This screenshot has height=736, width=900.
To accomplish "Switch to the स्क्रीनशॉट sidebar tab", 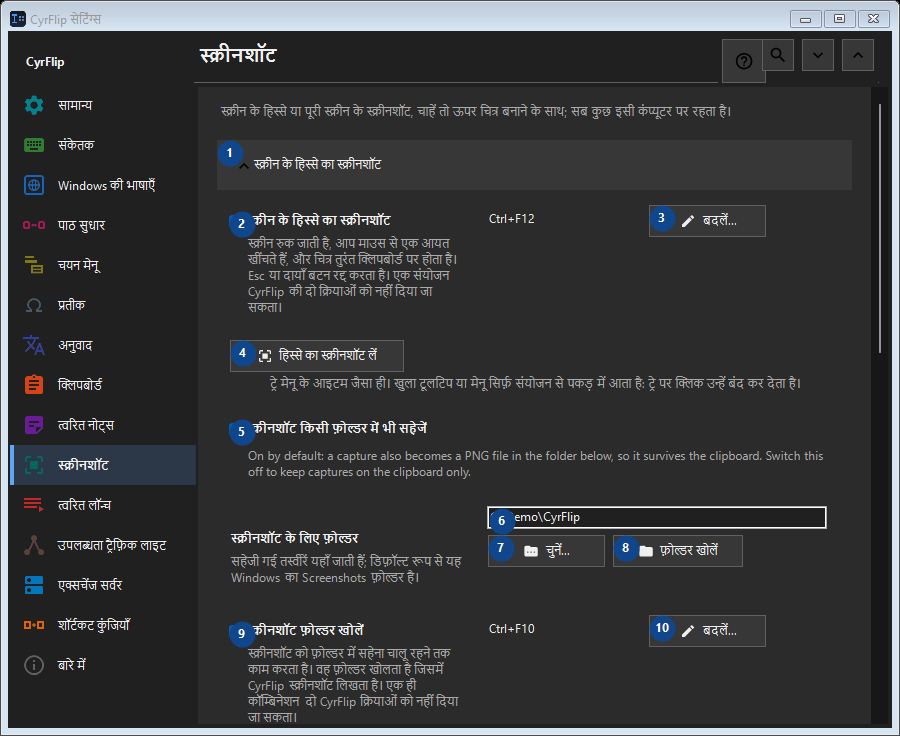I will pos(103,465).
